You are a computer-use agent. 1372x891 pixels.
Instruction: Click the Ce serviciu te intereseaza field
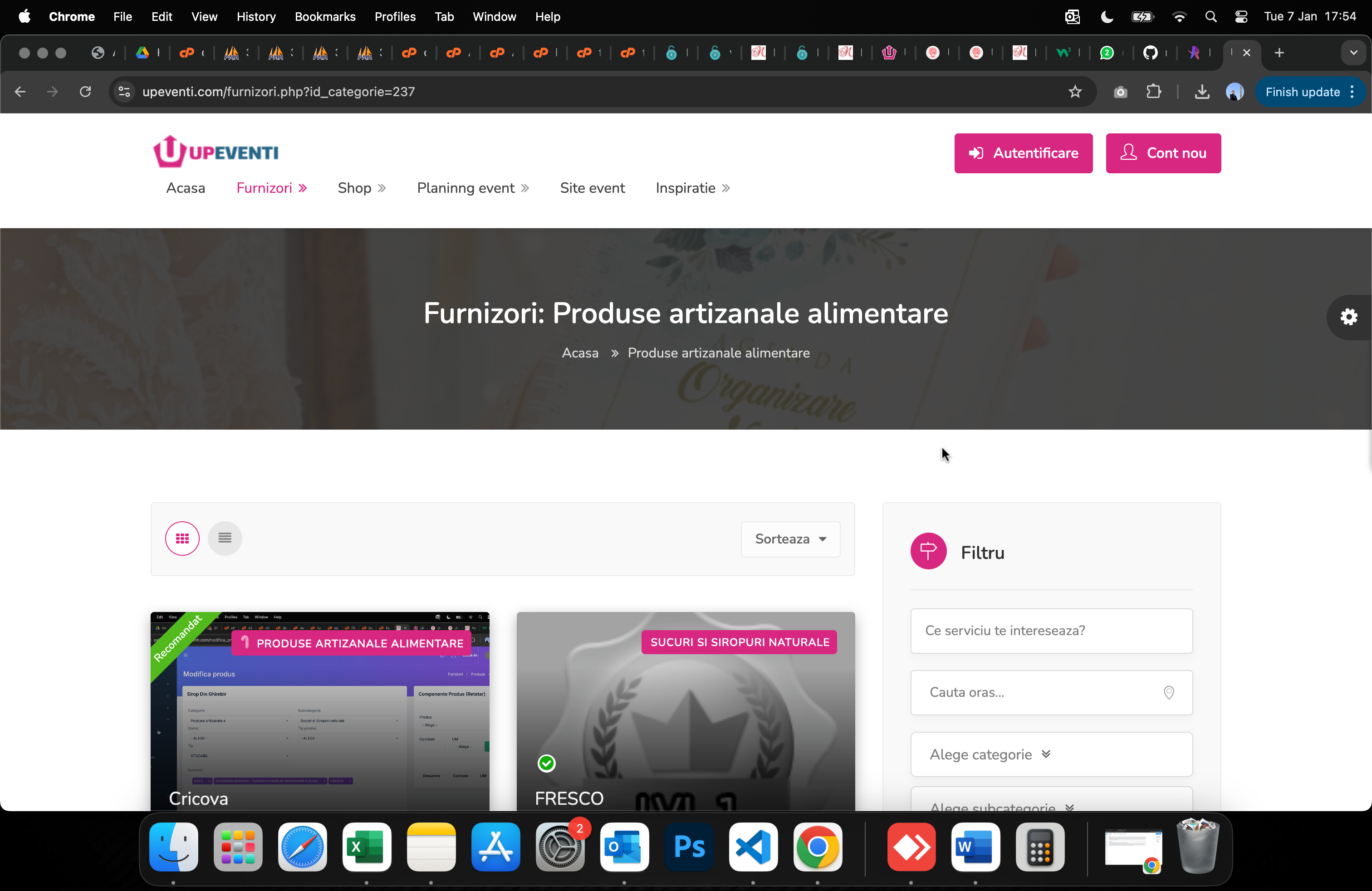(x=1051, y=631)
